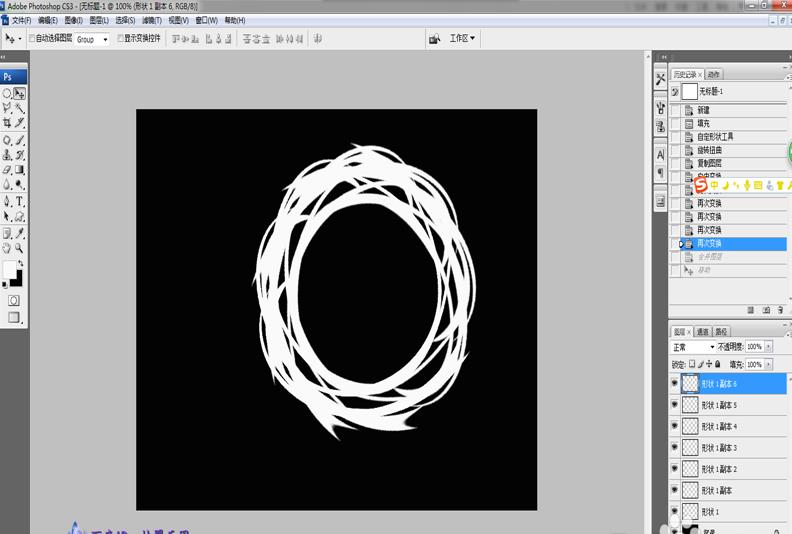
Task: Expand the layer opacity slider arrow
Action: tap(768, 347)
